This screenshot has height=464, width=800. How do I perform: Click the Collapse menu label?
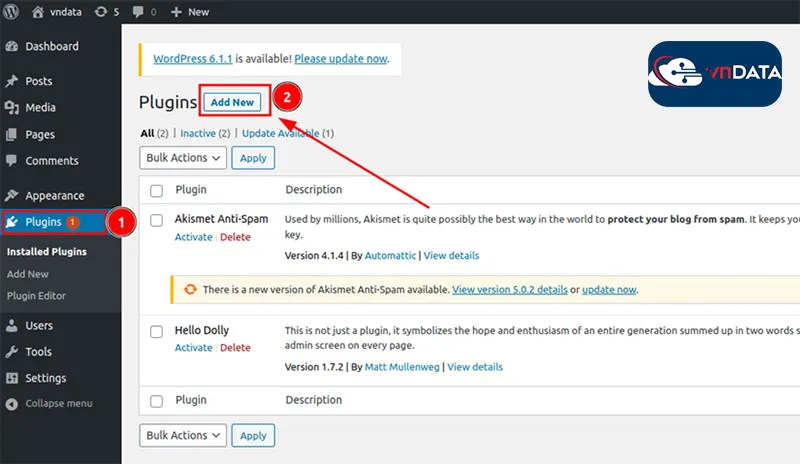point(59,404)
